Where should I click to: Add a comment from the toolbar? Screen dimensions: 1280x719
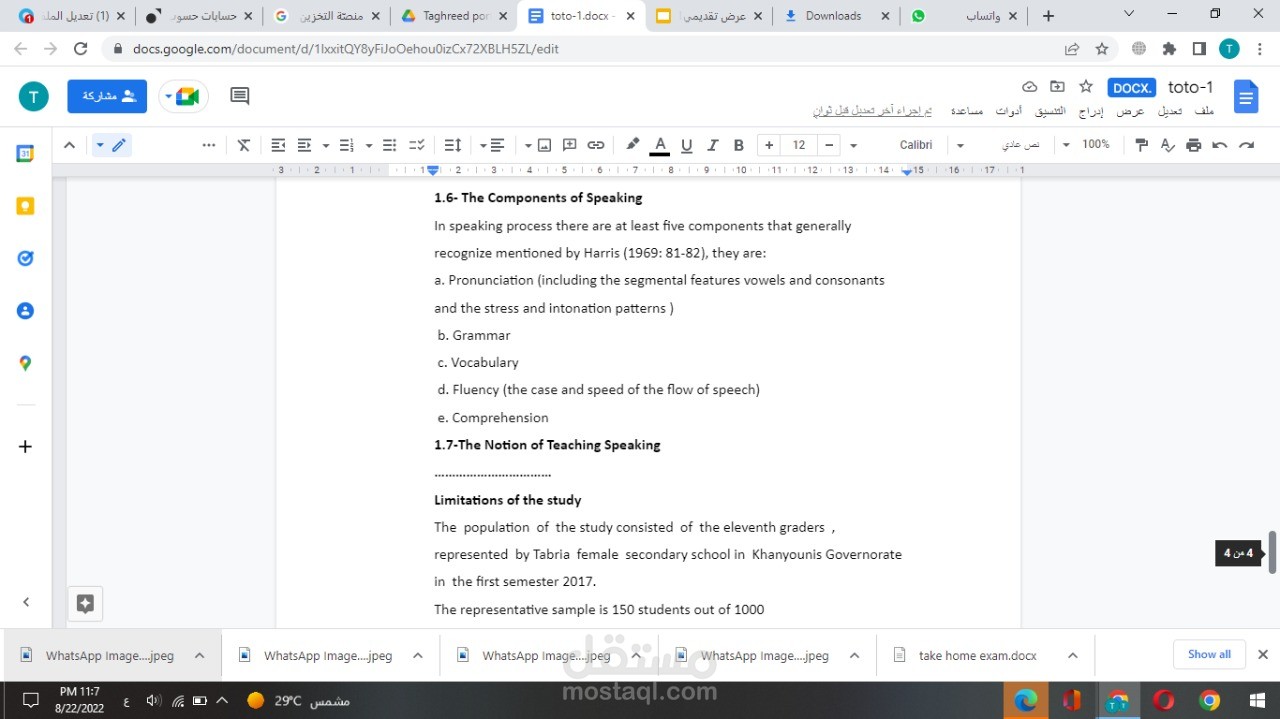570,145
